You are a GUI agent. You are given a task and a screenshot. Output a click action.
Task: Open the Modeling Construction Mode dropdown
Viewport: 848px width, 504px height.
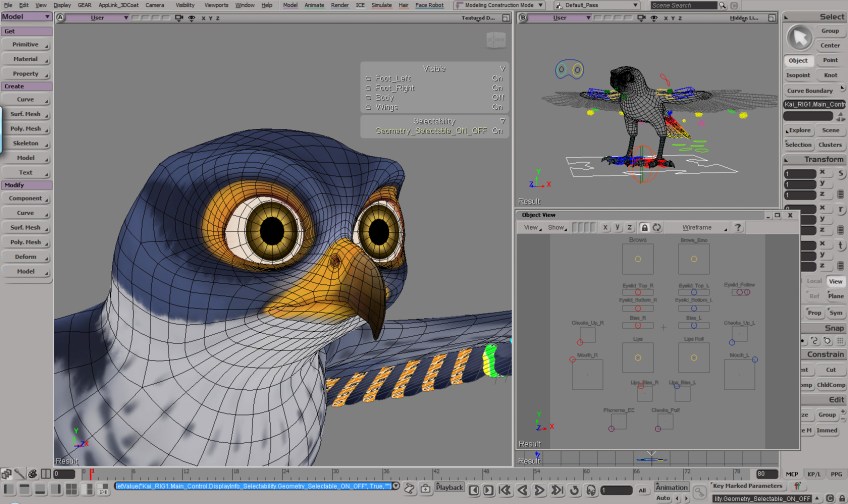(x=500, y=5)
